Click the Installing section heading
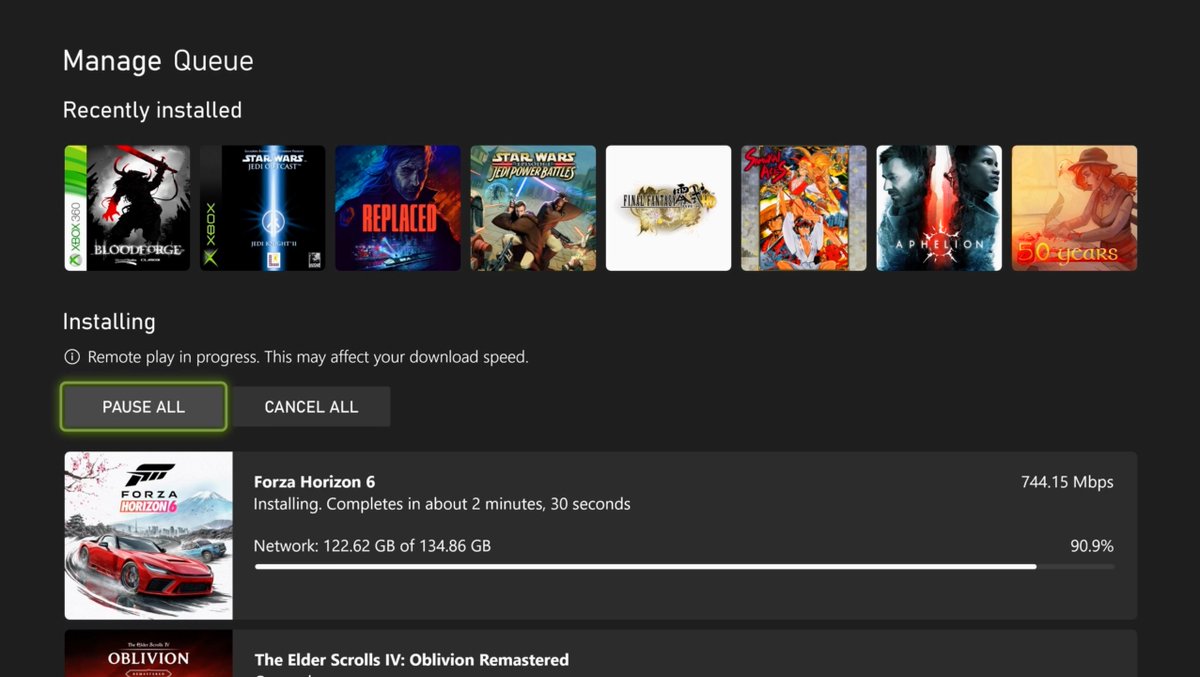Viewport: 1200px width, 677px height. [x=109, y=322]
